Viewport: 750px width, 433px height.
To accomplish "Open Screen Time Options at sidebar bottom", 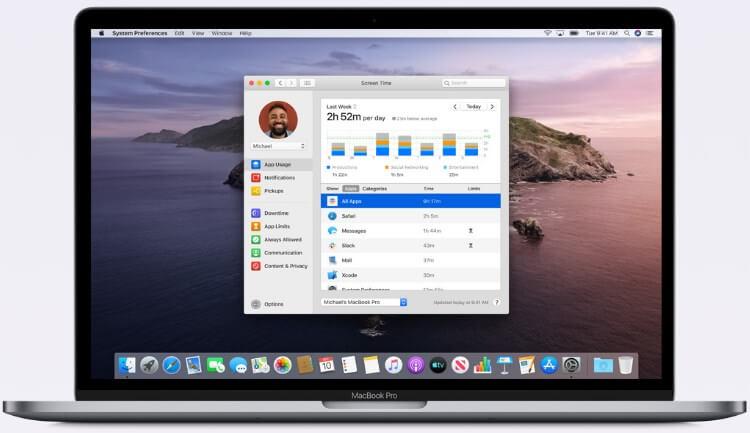I will [x=267, y=304].
